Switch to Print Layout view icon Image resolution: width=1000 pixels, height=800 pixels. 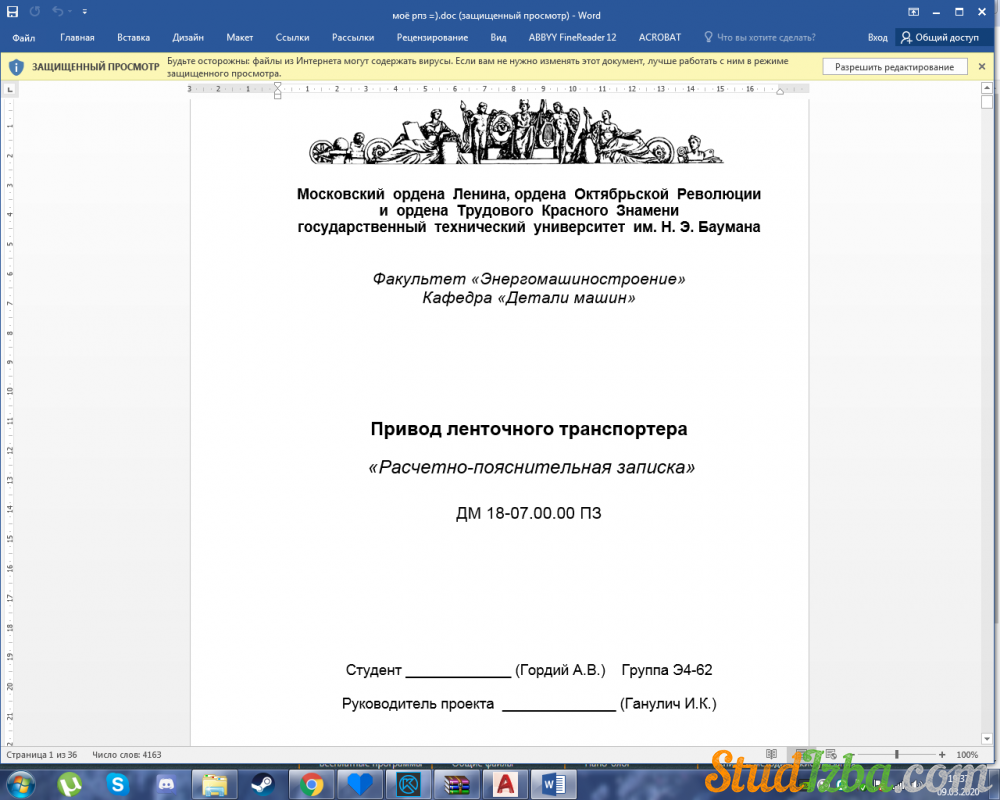(801, 754)
